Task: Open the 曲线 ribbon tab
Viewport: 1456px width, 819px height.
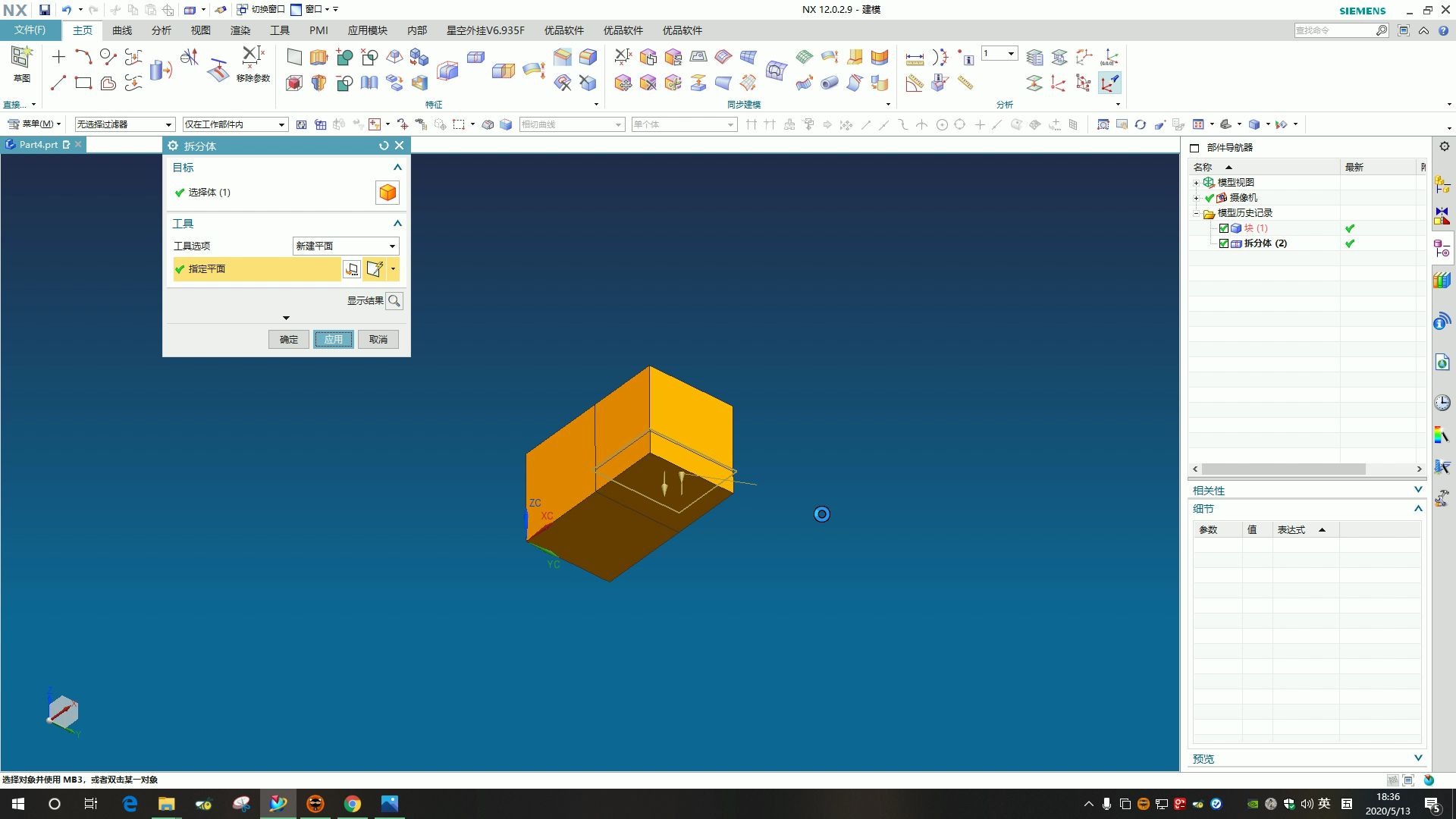Action: pyautogui.click(x=122, y=30)
